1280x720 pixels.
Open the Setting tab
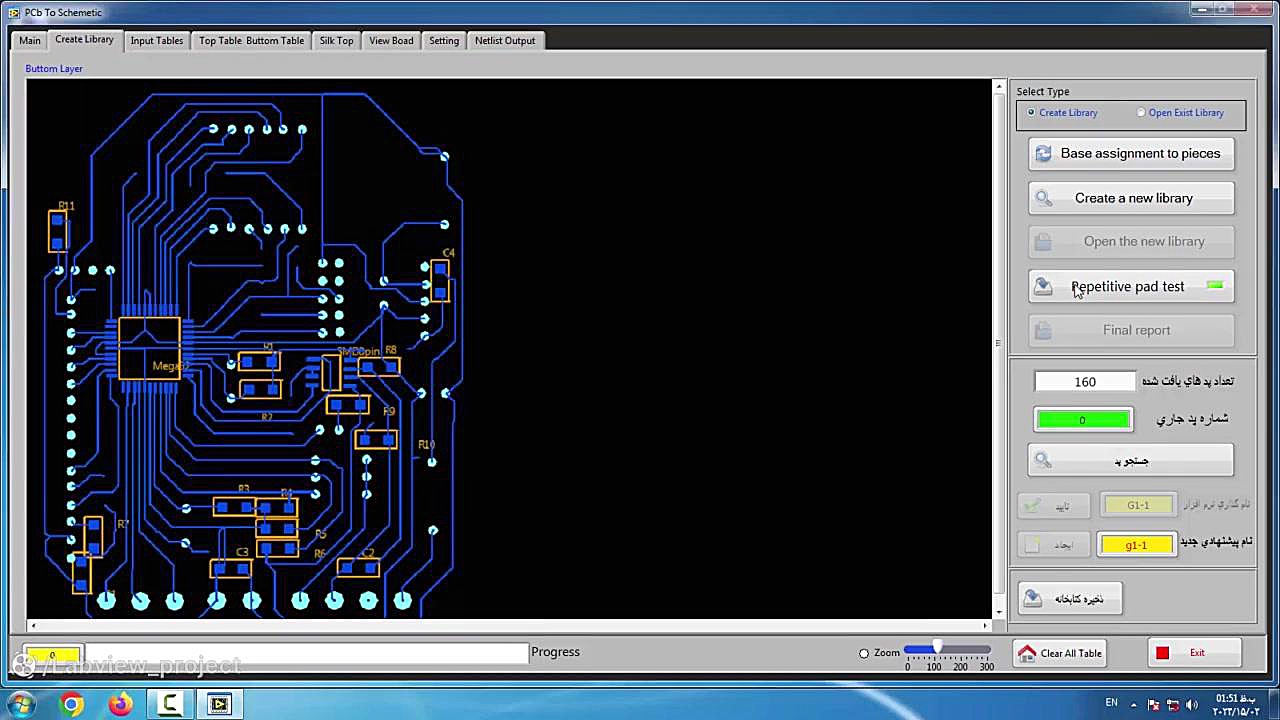click(444, 41)
